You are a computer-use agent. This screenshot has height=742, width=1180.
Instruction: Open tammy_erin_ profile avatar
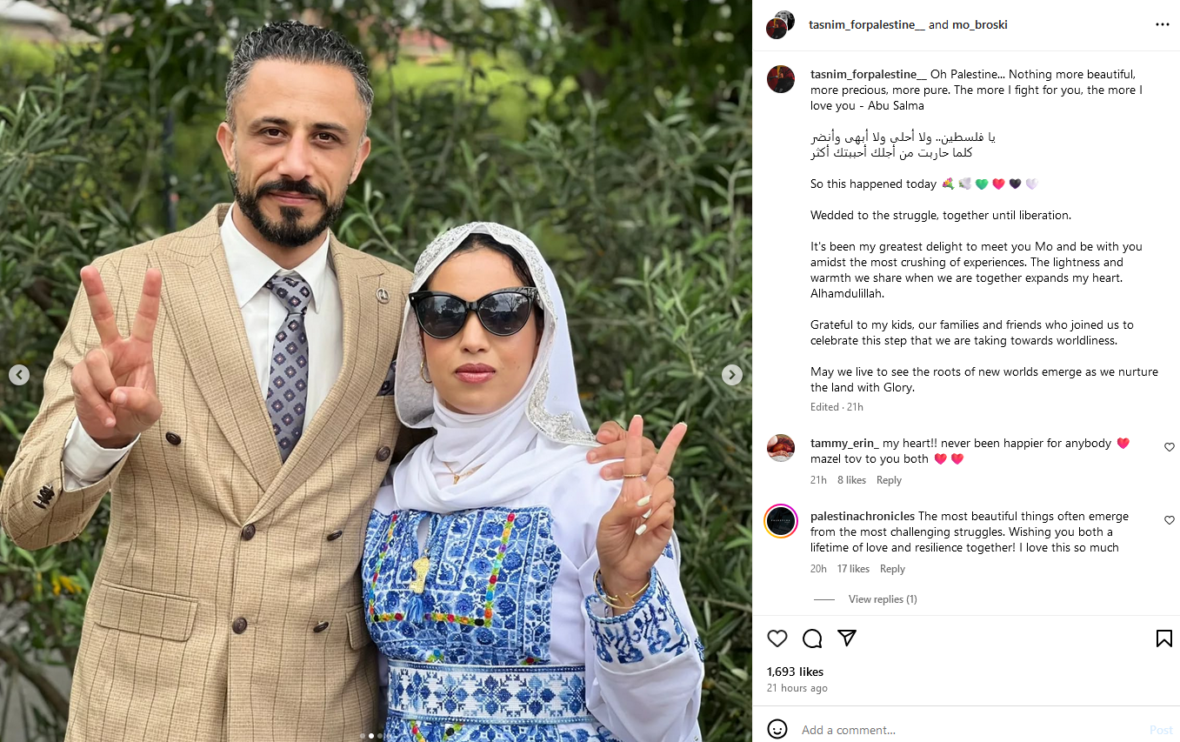[780, 448]
